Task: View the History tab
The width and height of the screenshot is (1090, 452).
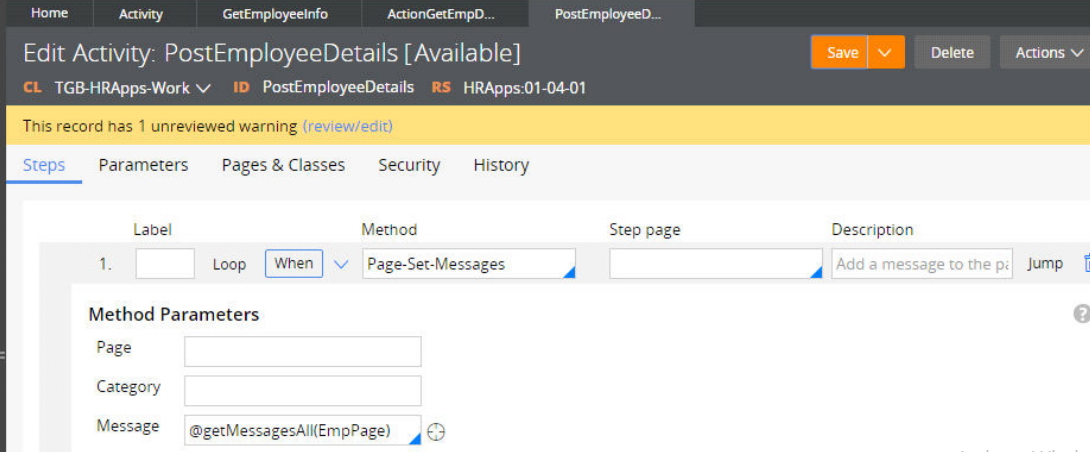Action: [501, 165]
